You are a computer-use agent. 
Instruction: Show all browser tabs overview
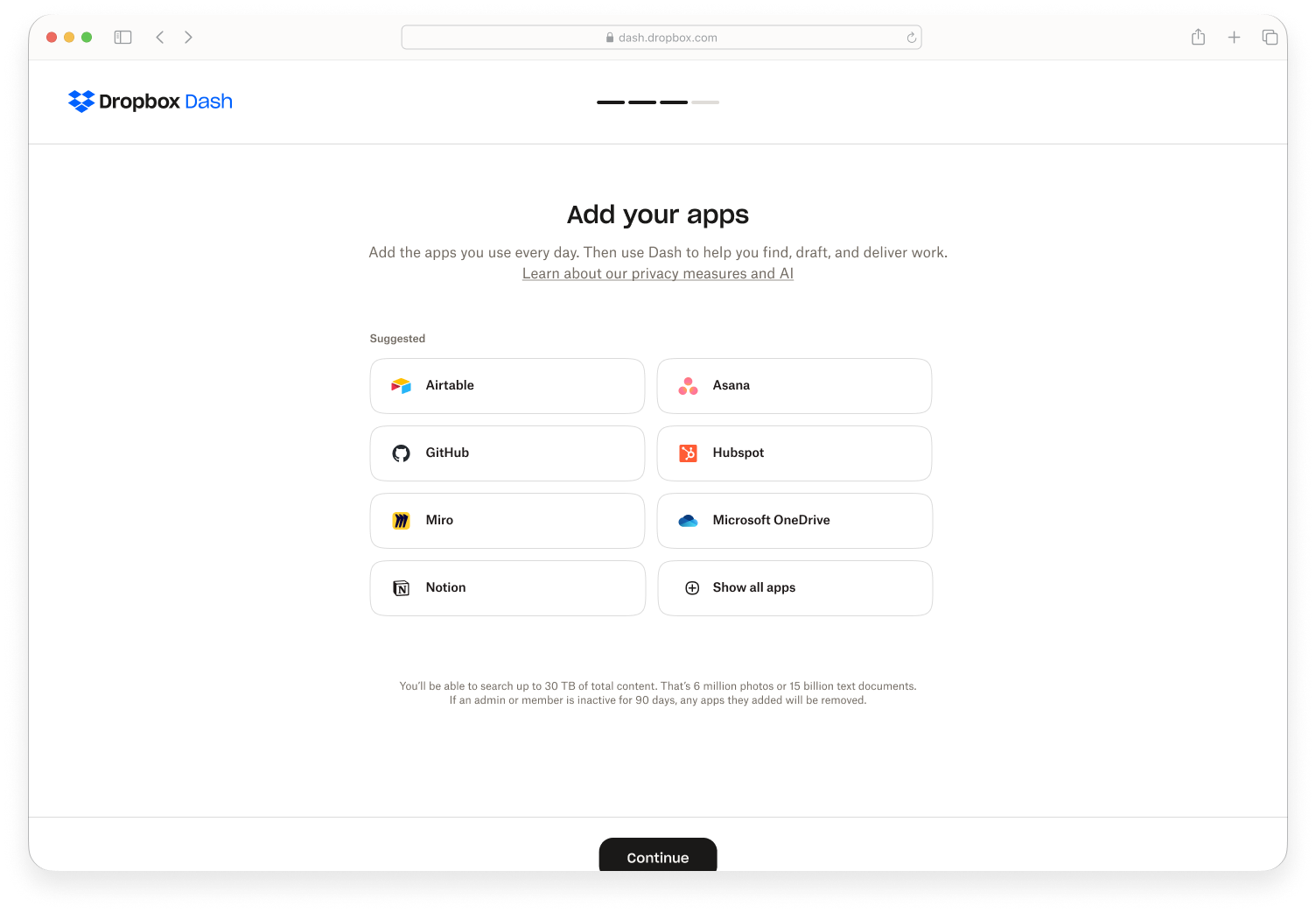click(x=1270, y=37)
